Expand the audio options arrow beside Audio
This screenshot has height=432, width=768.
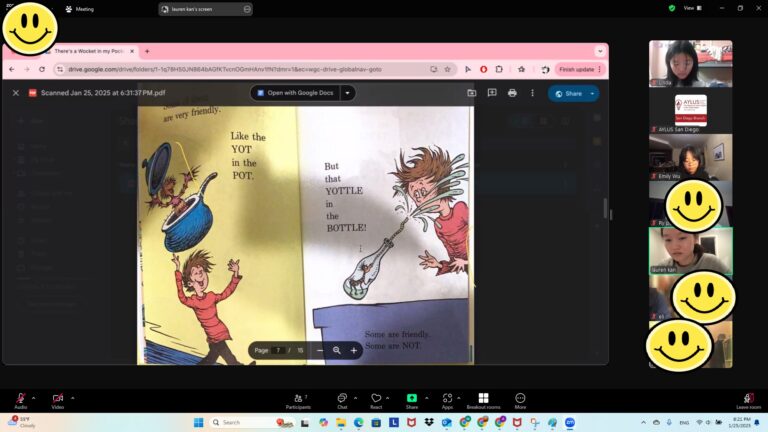[x=33, y=398]
